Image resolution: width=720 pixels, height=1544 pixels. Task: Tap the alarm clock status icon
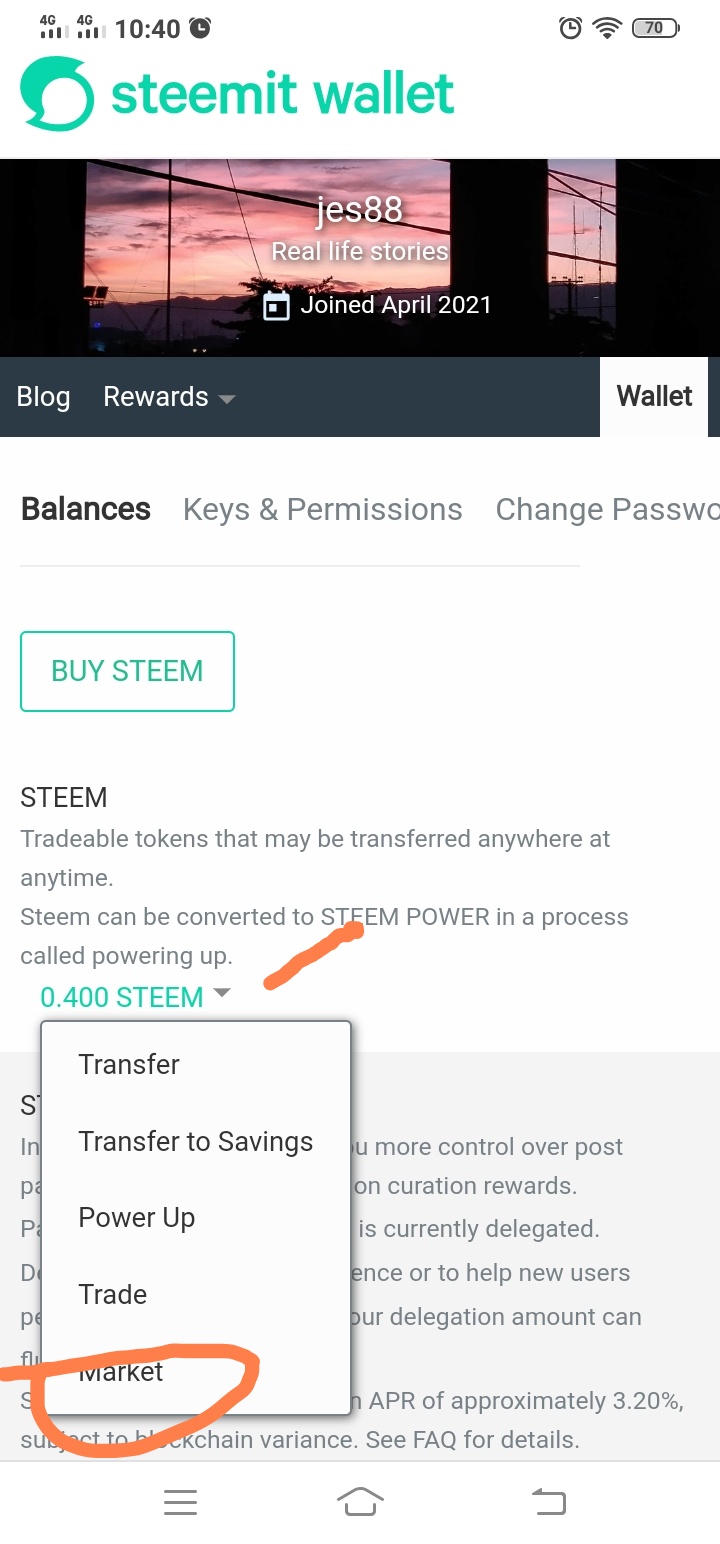(x=570, y=28)
